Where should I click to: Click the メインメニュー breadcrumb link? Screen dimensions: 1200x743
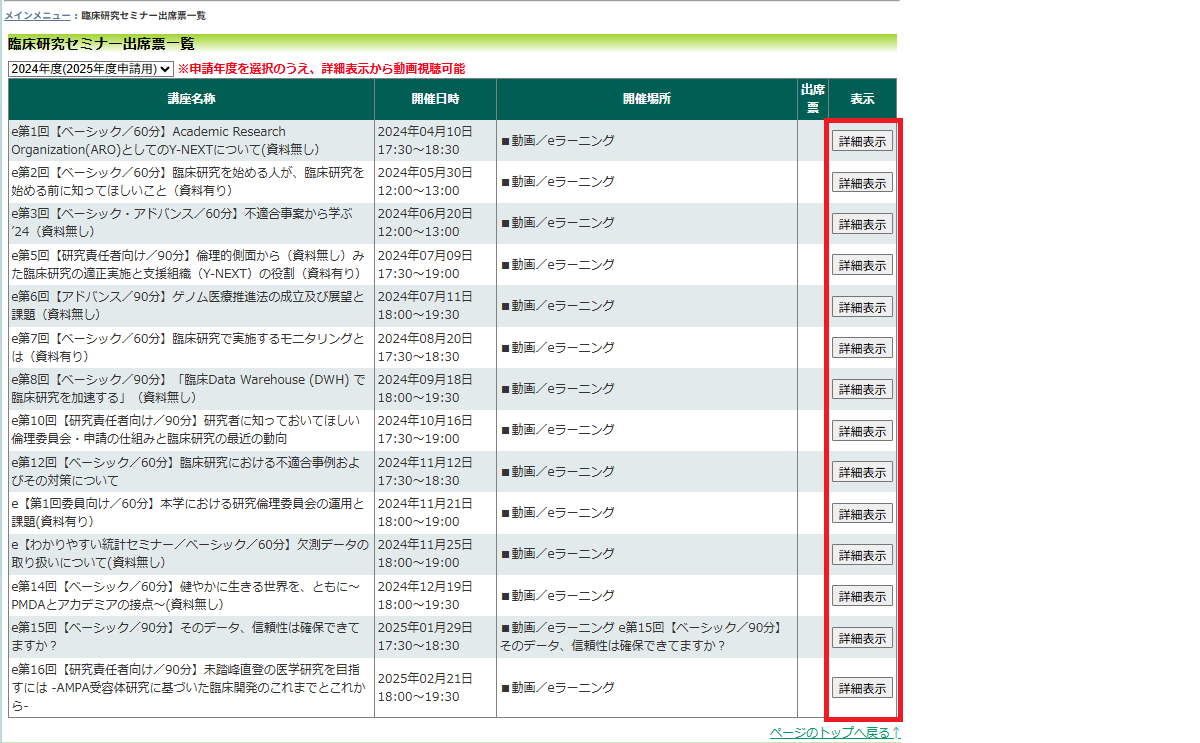tap(37, 16)
